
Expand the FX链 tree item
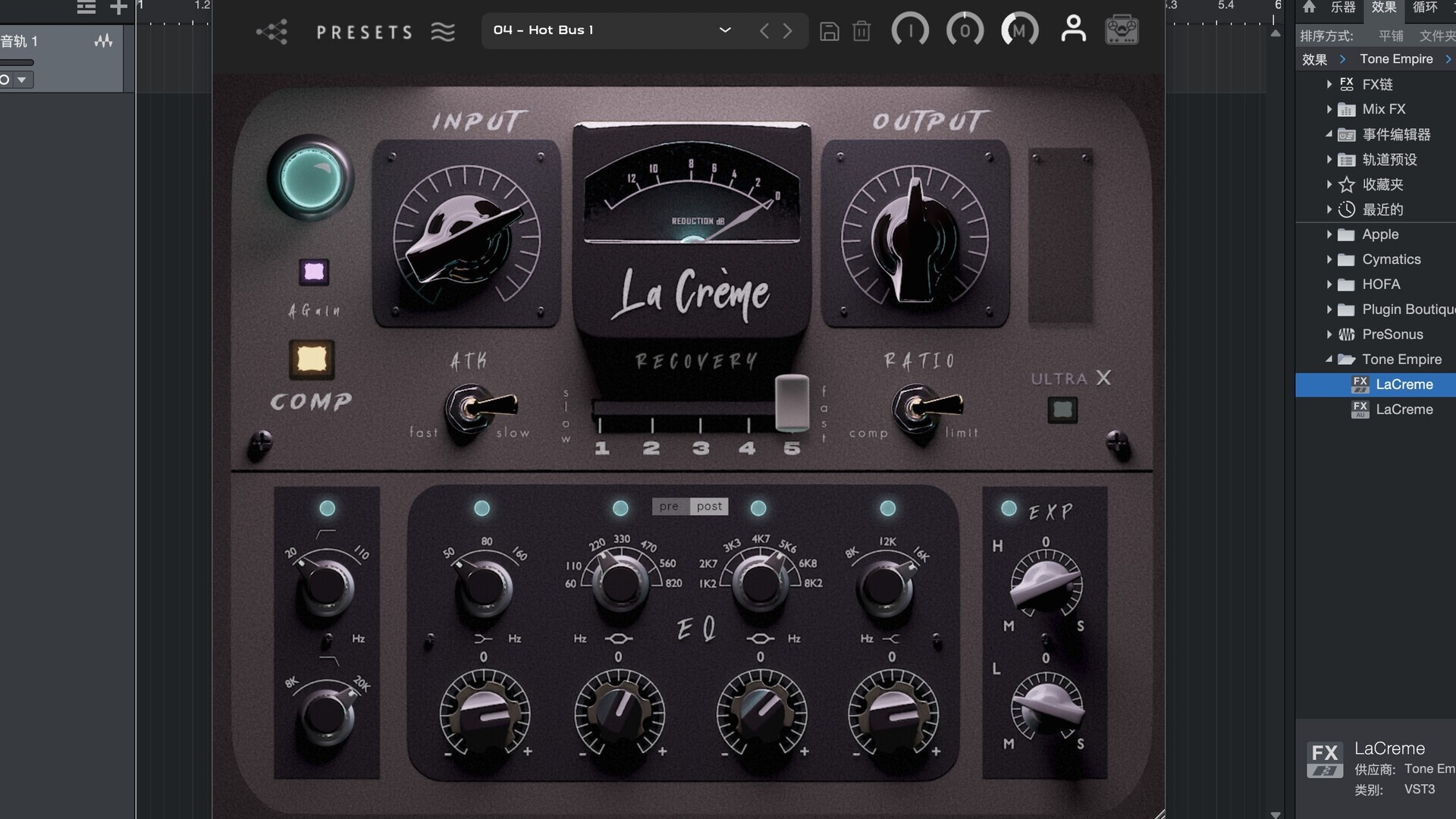[1329, 84]
